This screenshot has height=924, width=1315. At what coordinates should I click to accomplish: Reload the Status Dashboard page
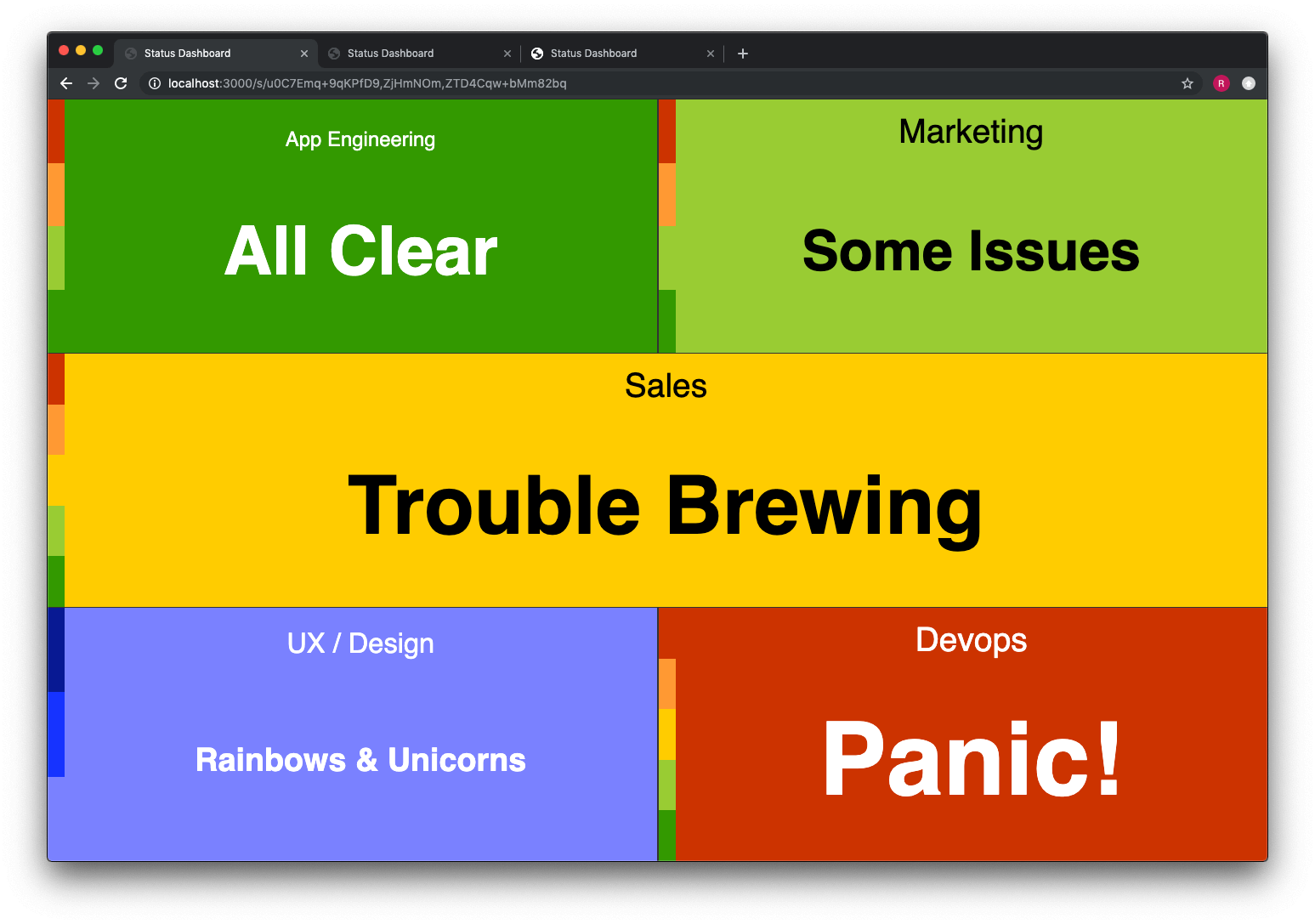tap(120, 83)
